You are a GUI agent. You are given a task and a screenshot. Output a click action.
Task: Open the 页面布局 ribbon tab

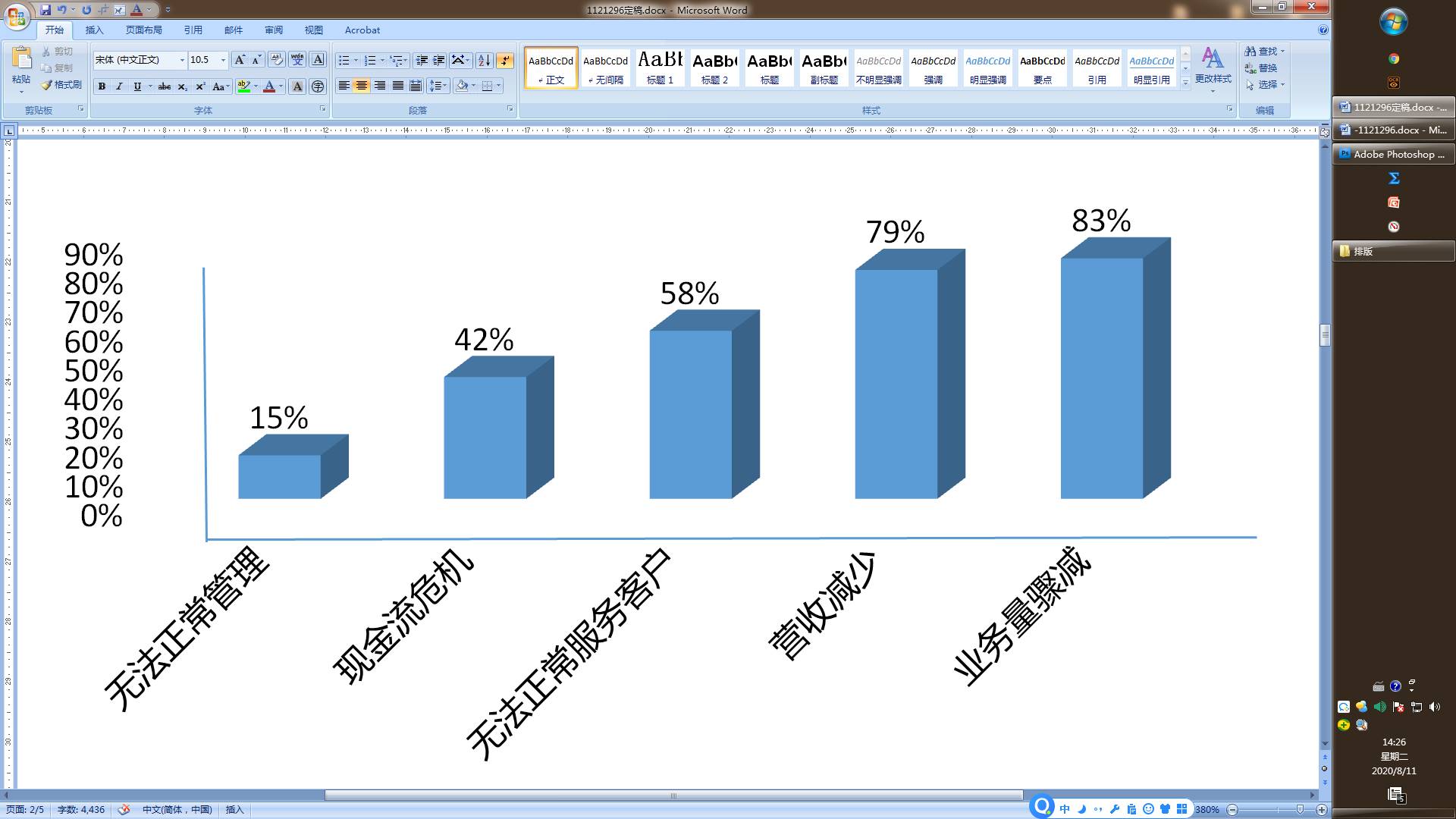(x=143, y=30)
